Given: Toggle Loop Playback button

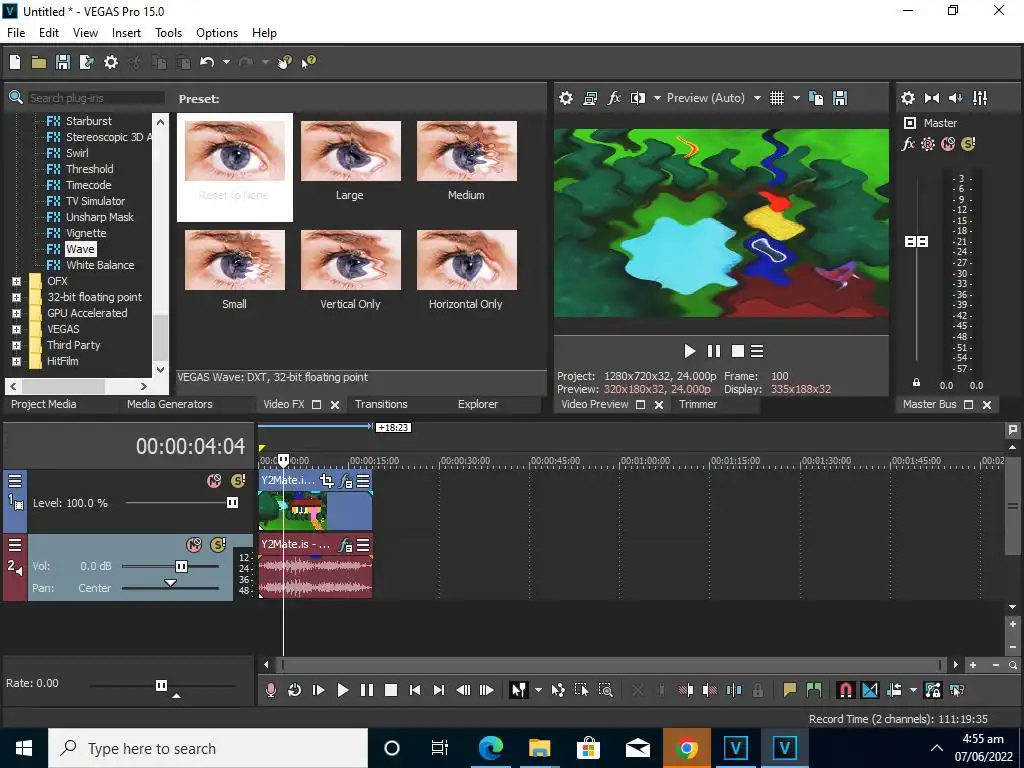Looking at the screenshot, I should pos(295,690).
